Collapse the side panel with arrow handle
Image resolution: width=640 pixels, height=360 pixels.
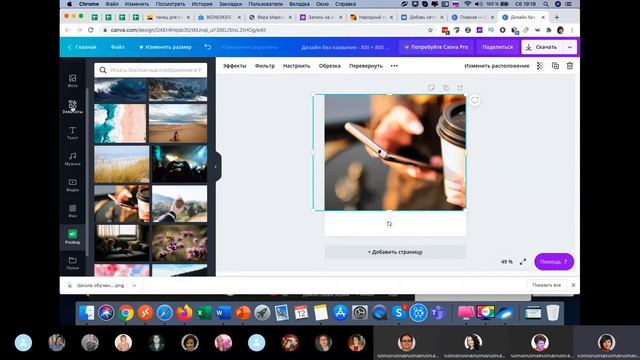point(216,167)
